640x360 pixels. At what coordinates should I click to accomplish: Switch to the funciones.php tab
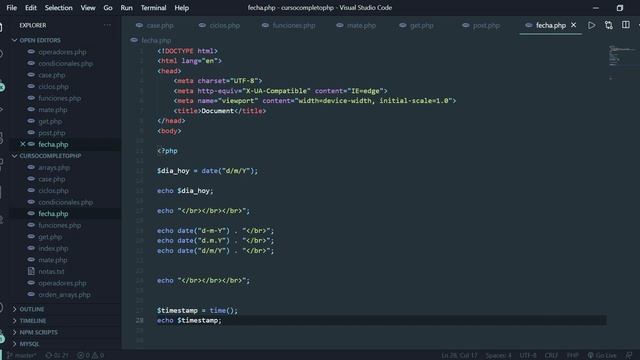coord(289,25)
